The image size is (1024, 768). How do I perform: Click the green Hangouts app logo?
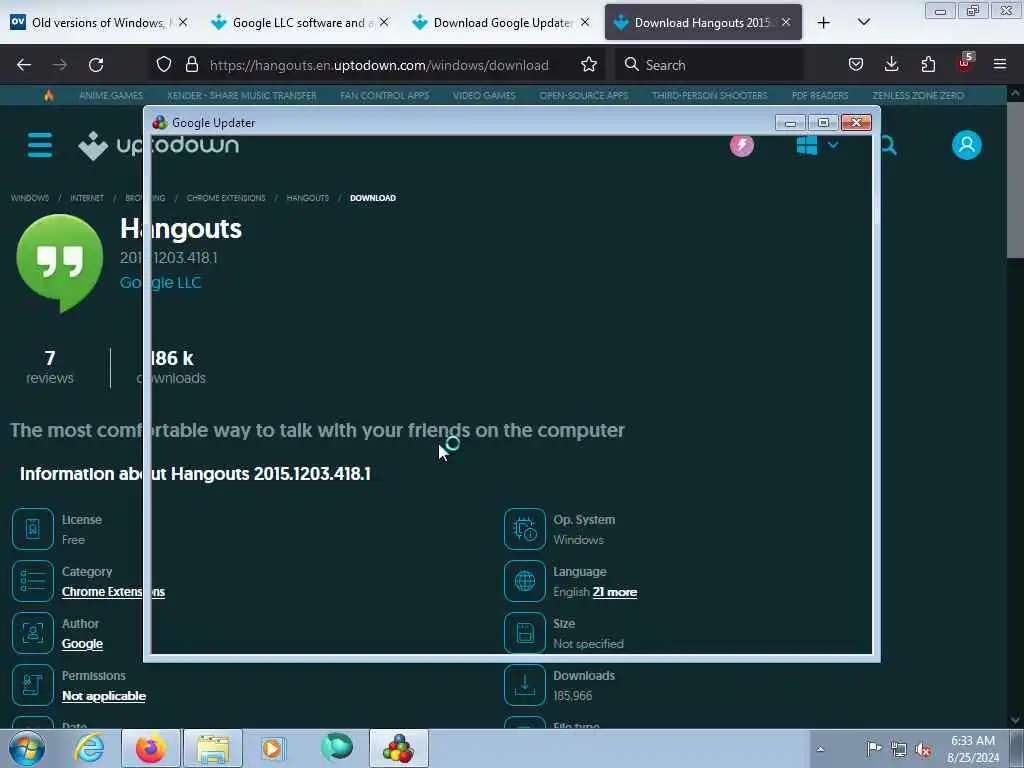tap(59, 263)
